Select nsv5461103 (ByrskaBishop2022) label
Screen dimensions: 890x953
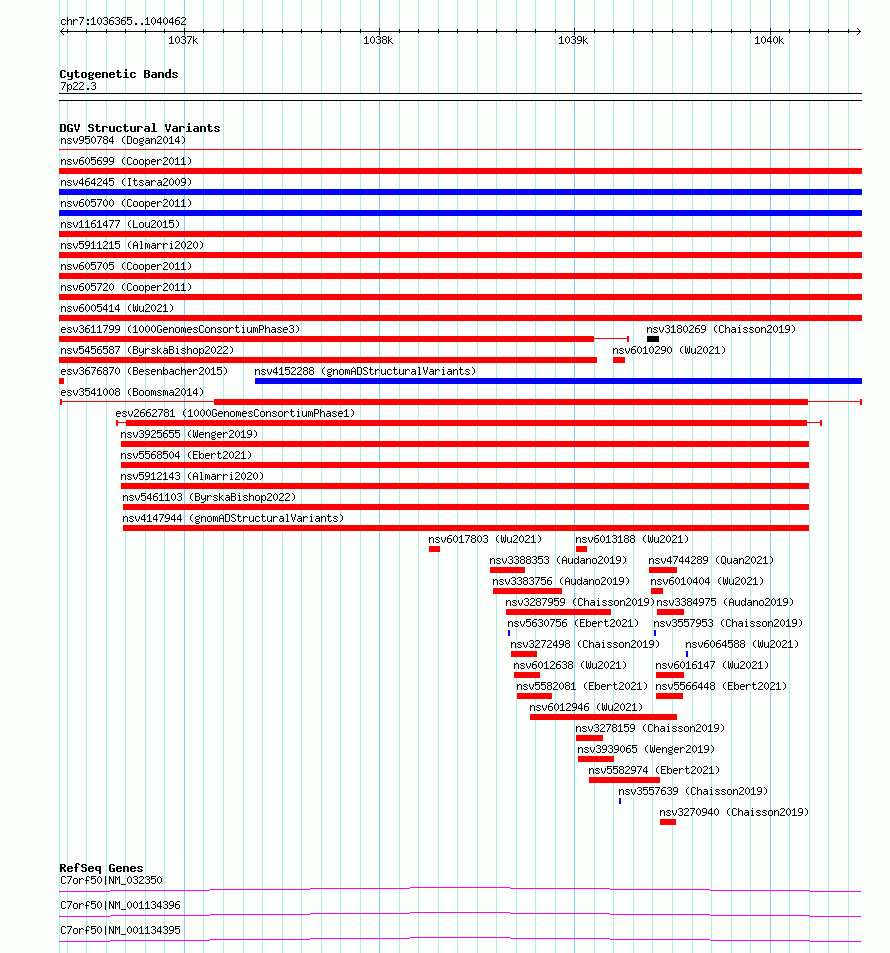tap(209, 497)
